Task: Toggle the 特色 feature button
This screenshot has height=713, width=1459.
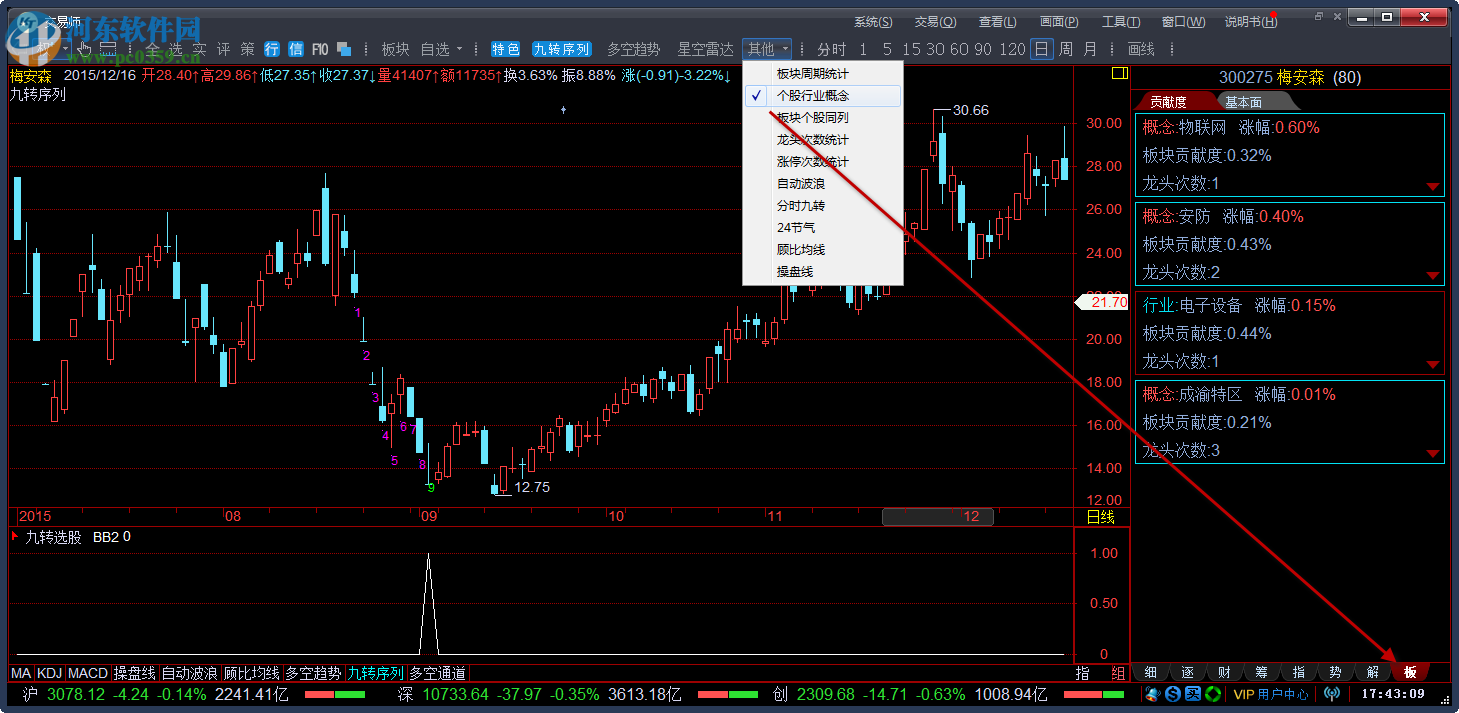Action: [x=506, y=49]
